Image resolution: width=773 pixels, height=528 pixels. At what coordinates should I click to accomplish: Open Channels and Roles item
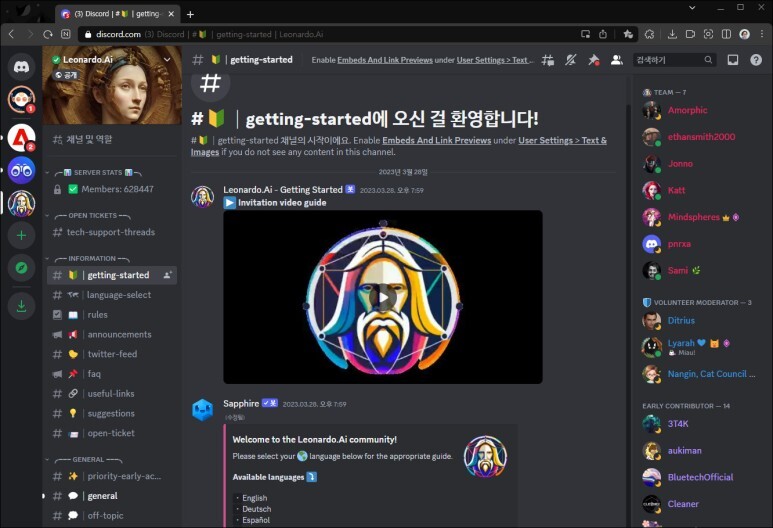pyautogui.click(x=112, y=140)
